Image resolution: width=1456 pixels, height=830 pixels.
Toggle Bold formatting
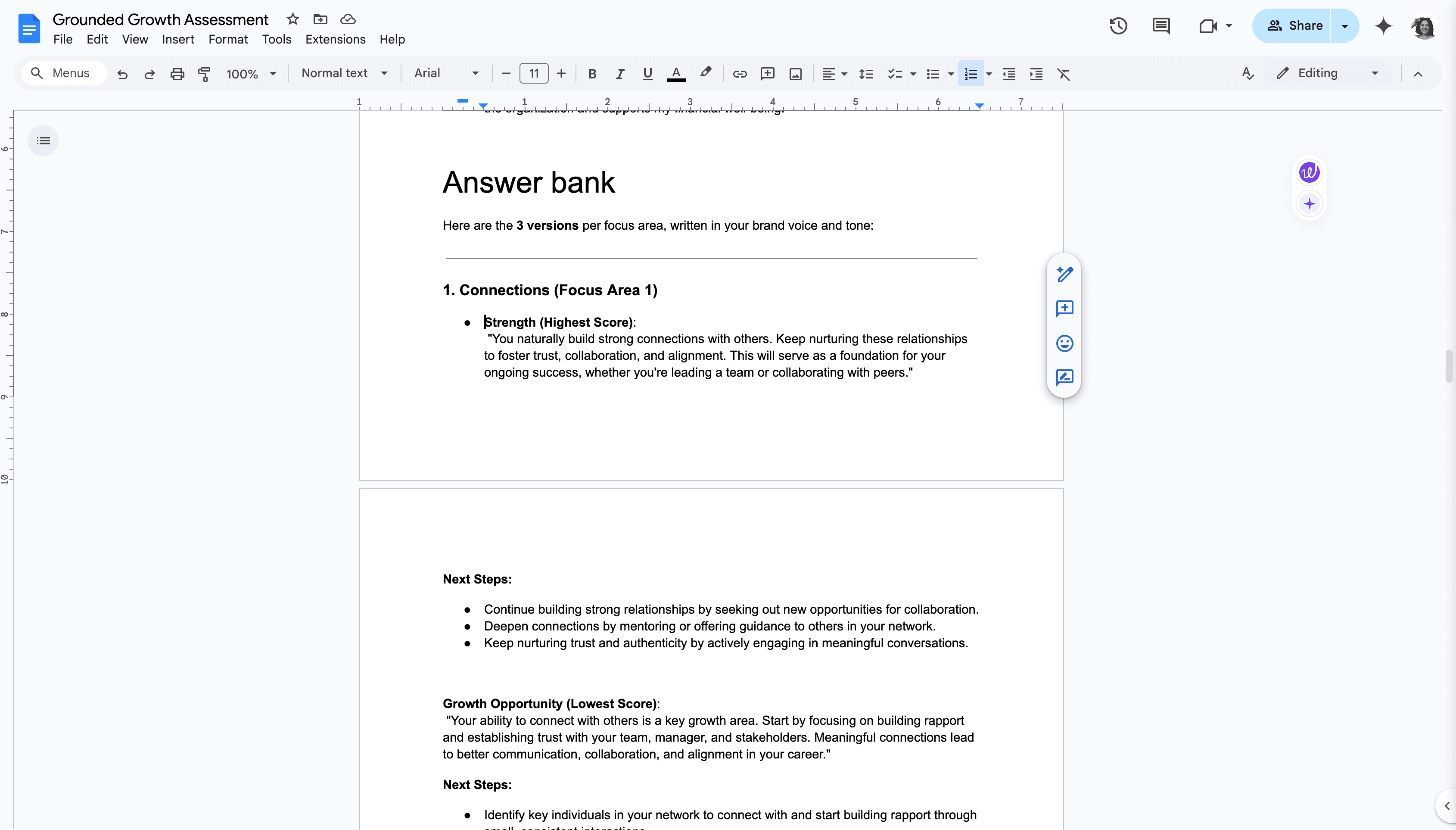pyautogui.click(x=592, y=74)
